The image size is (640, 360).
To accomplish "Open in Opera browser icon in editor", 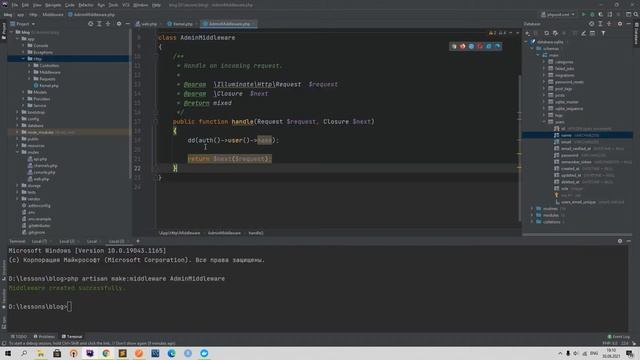I will click(x=480, y=46).
